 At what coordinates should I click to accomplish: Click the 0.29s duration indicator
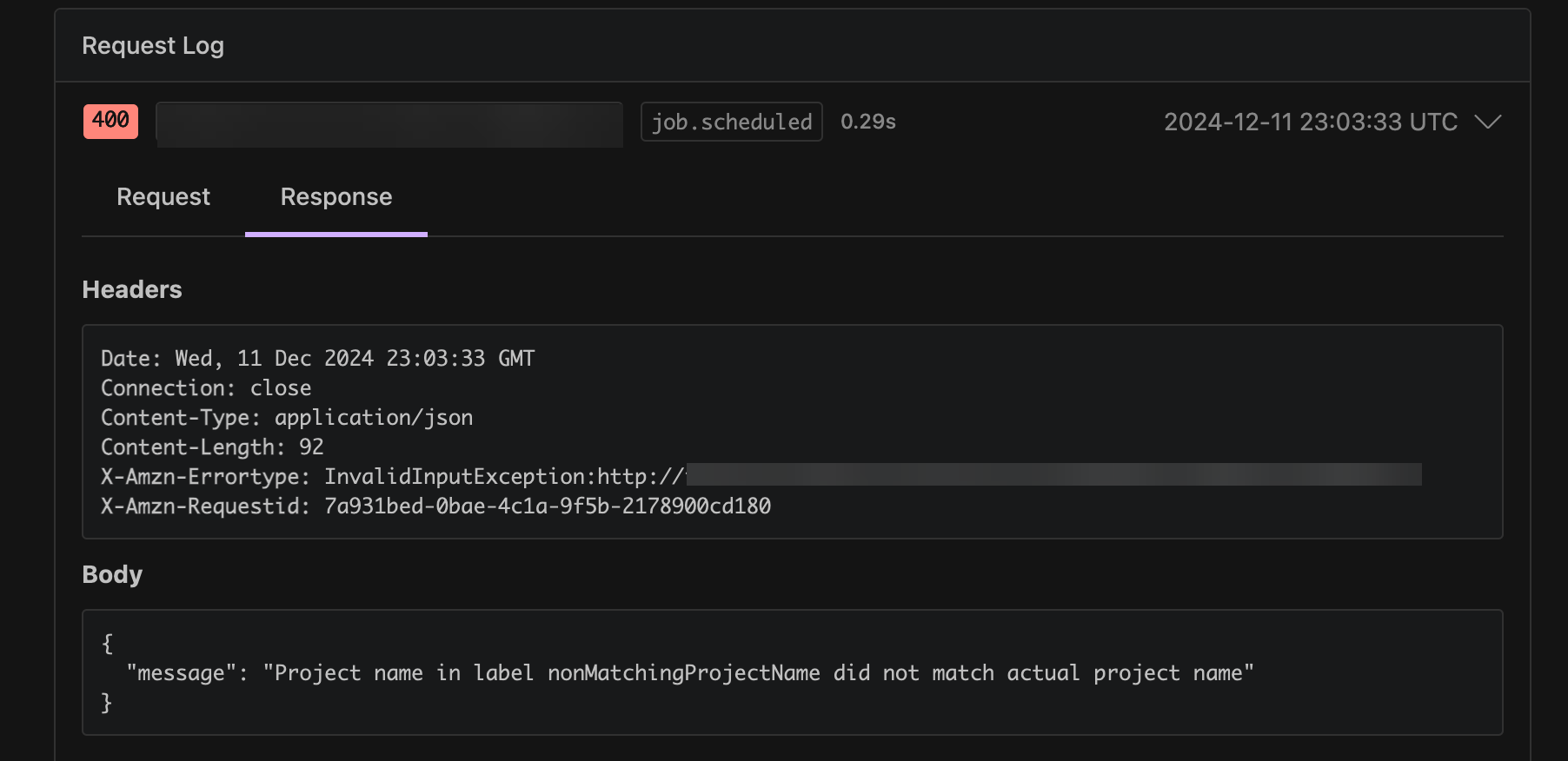[867, 122]
